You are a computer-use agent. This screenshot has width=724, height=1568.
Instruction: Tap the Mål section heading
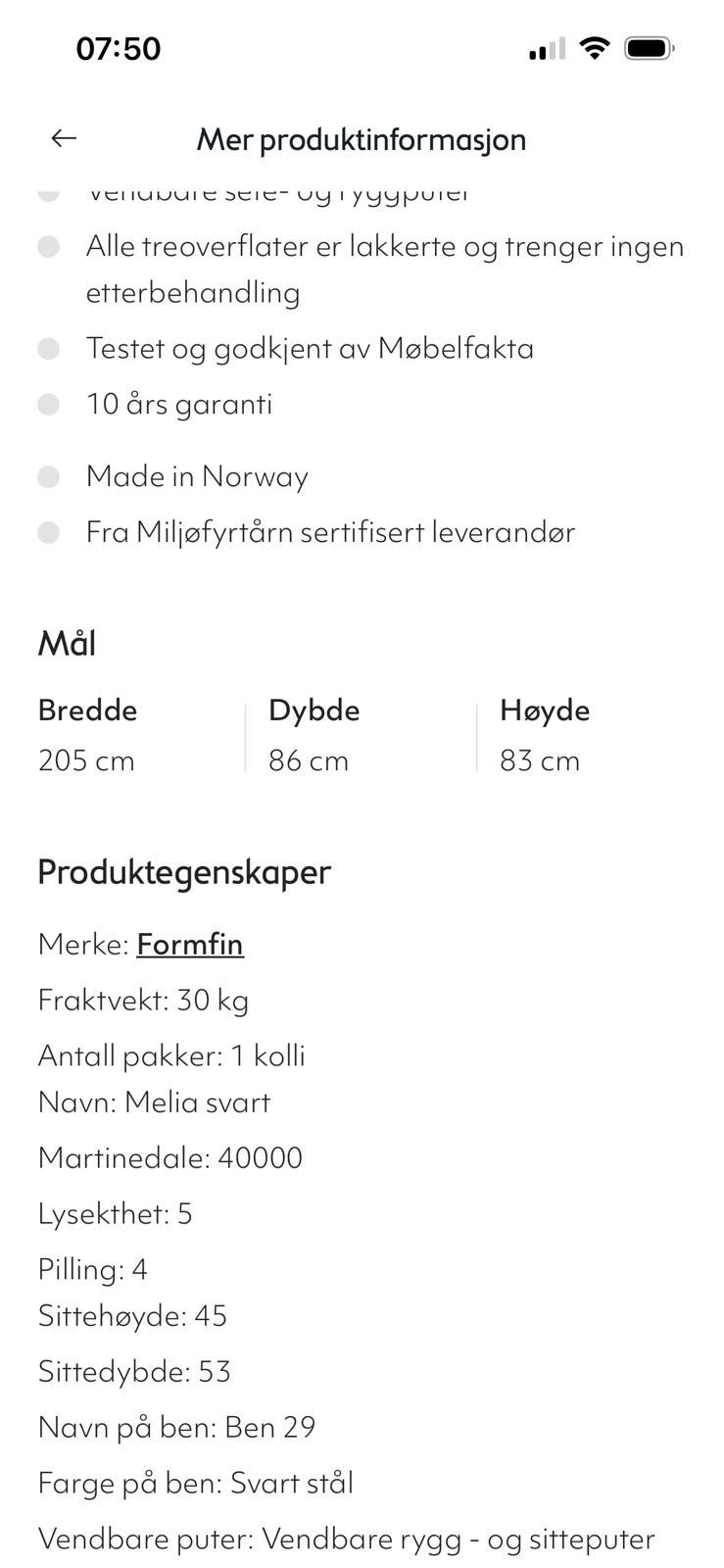point(67,644)
